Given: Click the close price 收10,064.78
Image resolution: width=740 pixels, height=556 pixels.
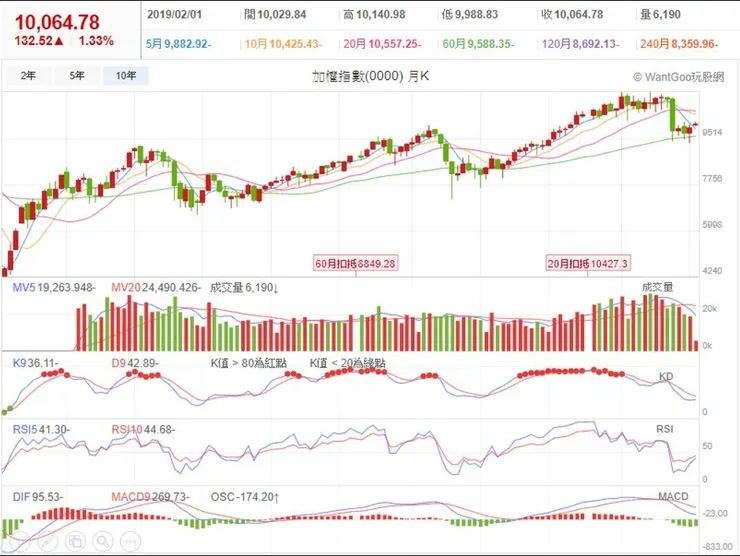Looking at the screenshot, I should pyautogui.click(x=572, y=15).
